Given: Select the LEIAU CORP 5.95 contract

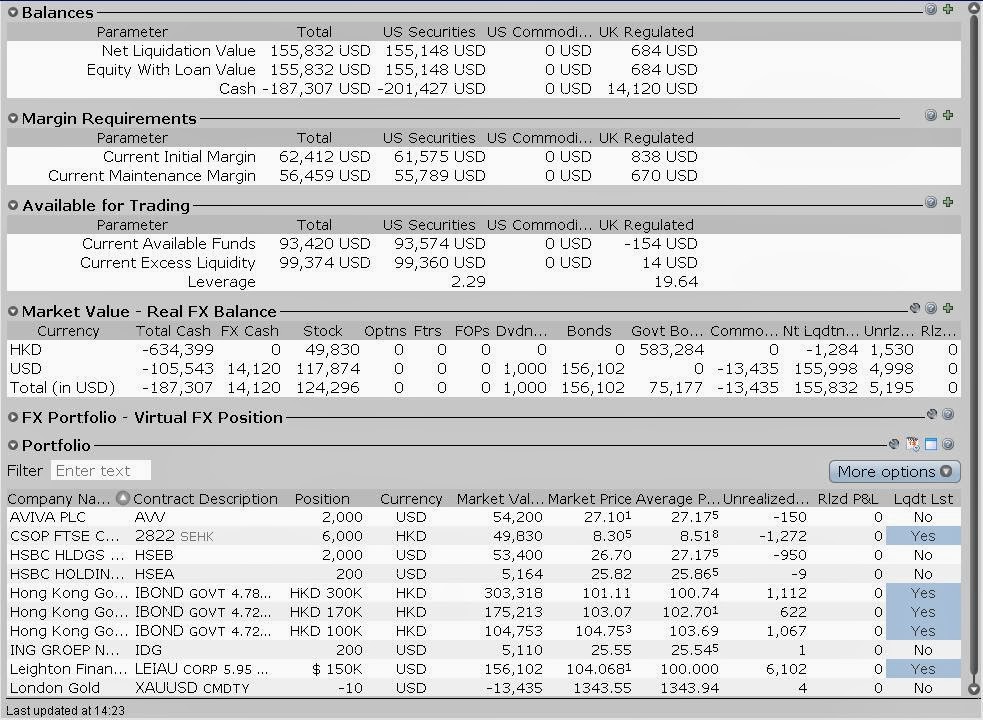Looking at the screenshot, I should [x=202, y=669].
